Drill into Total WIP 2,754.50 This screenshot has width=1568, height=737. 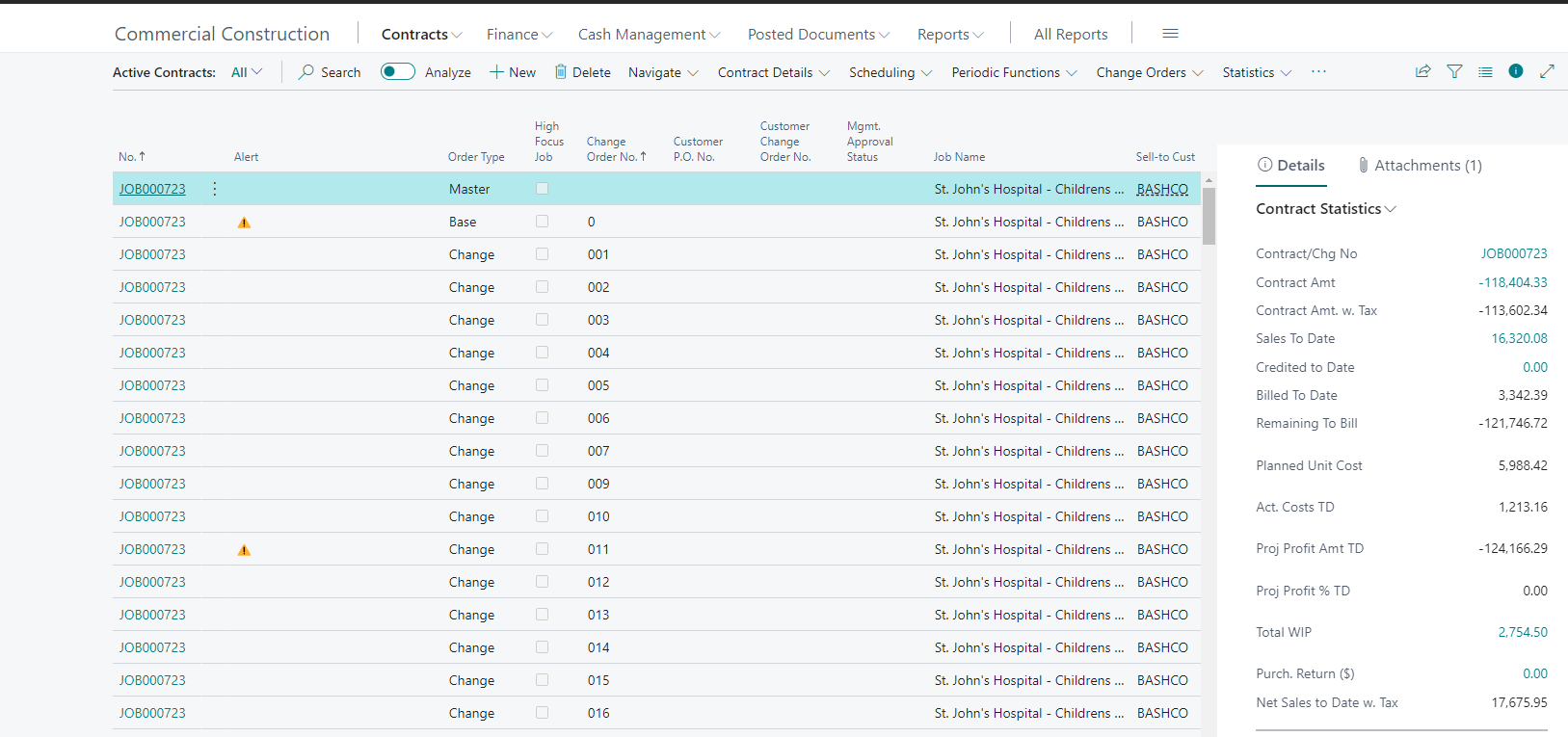pyautogui.click(x=1523, y=632)
